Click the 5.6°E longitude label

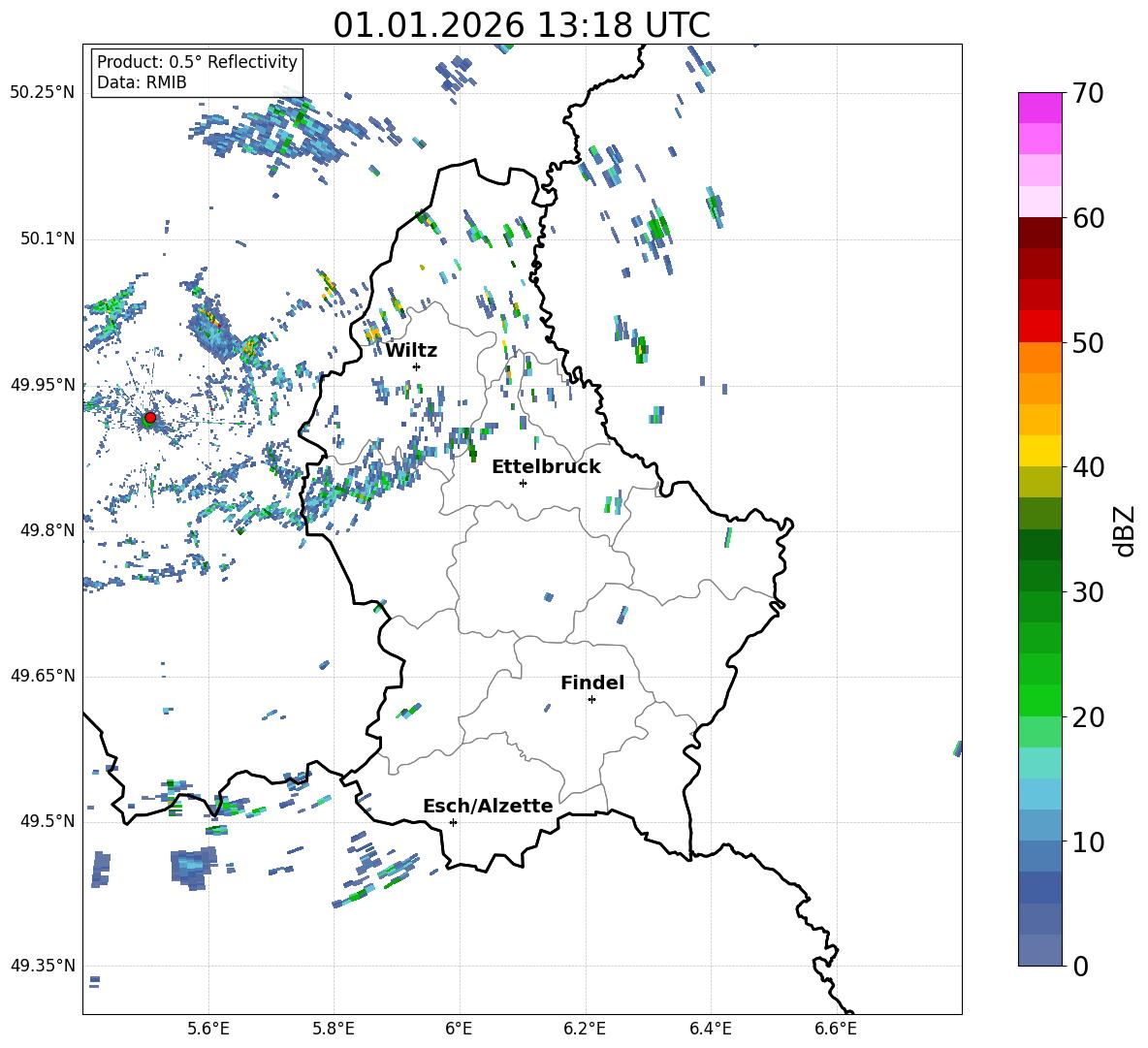[x=208, y=1030]
